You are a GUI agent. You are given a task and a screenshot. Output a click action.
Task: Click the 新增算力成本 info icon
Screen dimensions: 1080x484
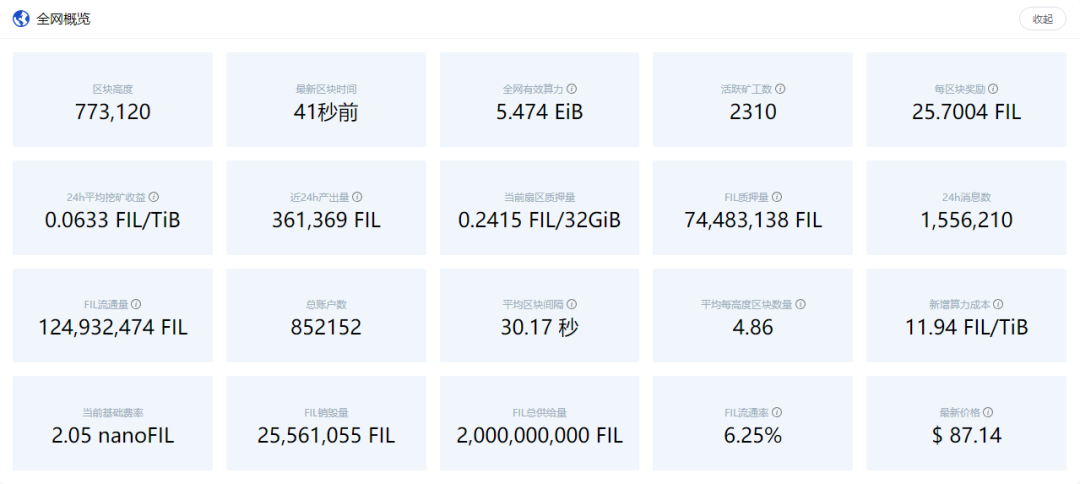pyautogui.click(x=998, y=304)
